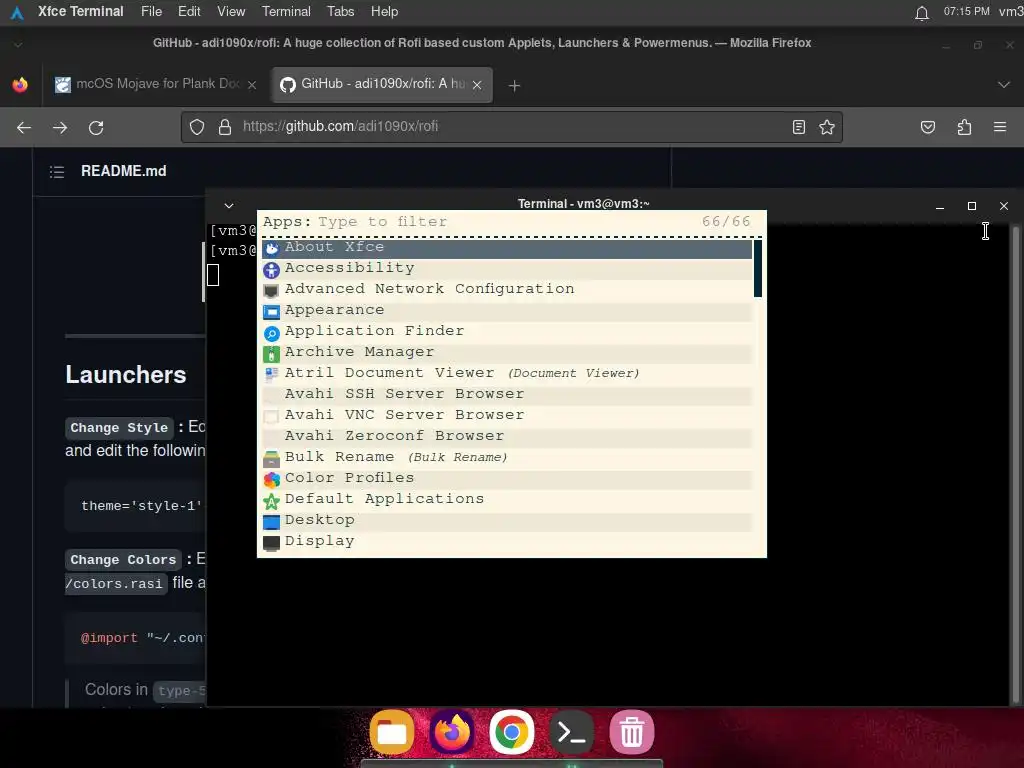Click the rofi scrollbar handle
1024x768 pixels.
758,268
